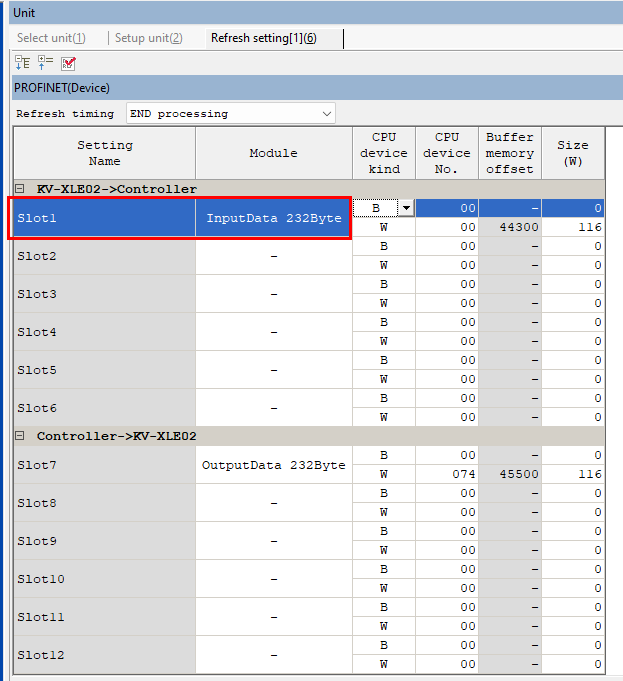This screenshot has width=623, height=681.
Task: Click CPU device No. 00 in Slot10 W row
Action: click(x=447, y=588)
